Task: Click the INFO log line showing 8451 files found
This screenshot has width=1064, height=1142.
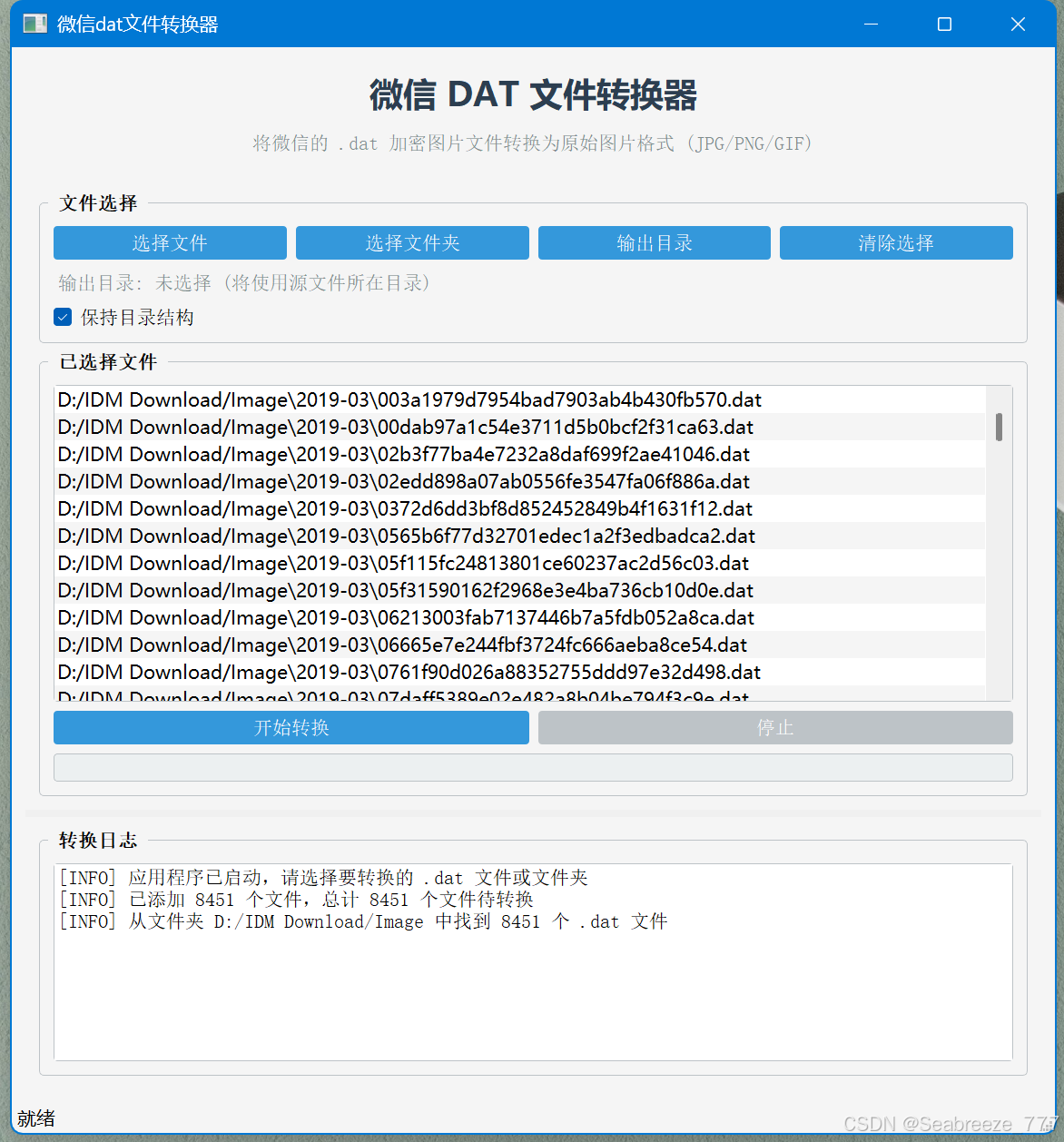Action: (x=361, y=920)
